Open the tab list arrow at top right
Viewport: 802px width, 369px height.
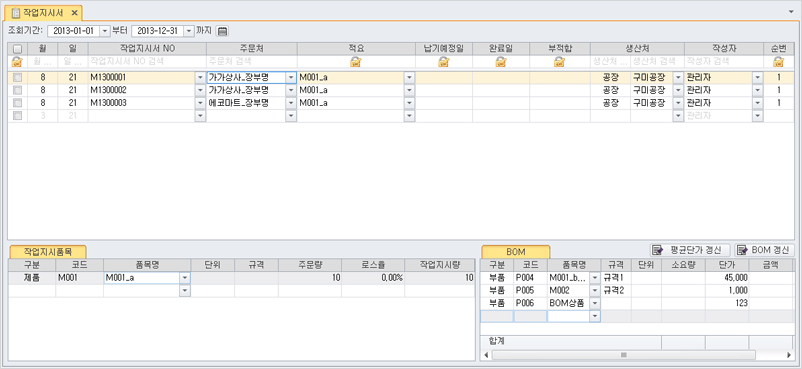[x=792, y=11]
